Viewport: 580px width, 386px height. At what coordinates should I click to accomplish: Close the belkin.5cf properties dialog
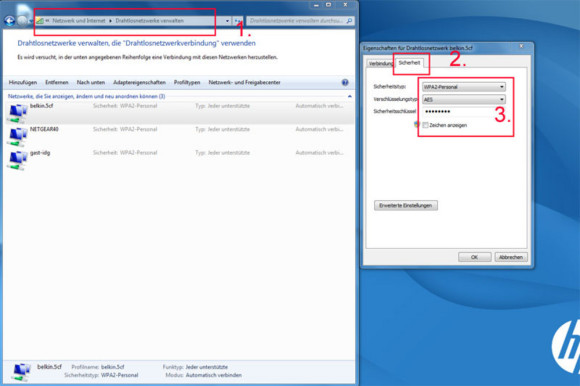[521, 46]
